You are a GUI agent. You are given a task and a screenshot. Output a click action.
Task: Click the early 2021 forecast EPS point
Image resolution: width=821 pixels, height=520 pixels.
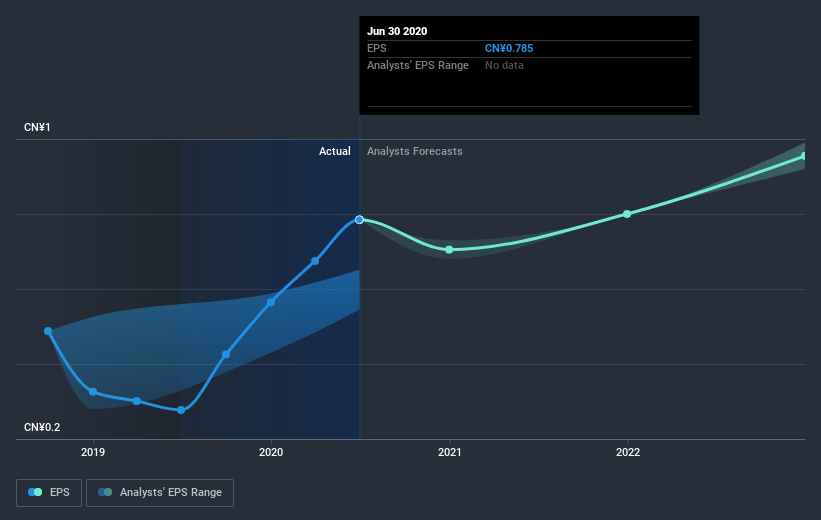click(x=449, y=250)
